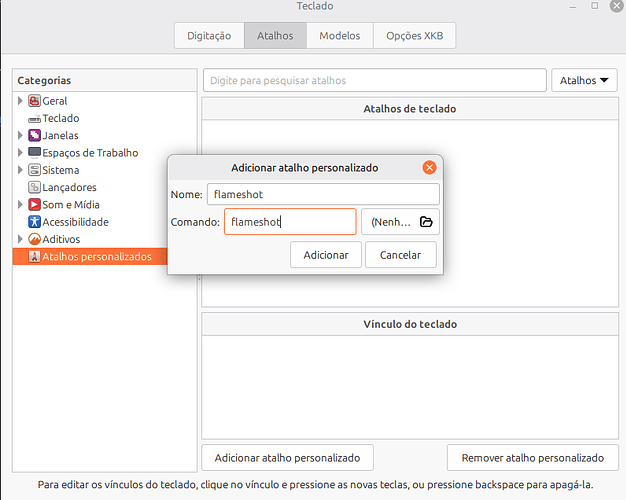
Task: Expand the Geral category tree arrow
Action: (x=20, y=101)
